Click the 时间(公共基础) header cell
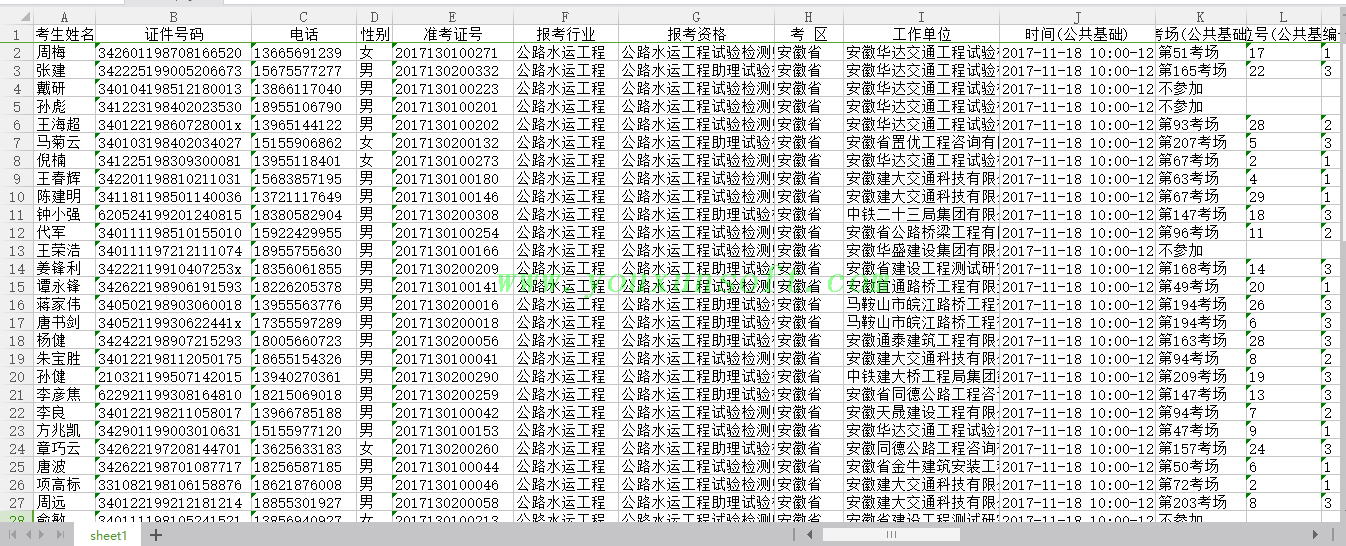 (x=1077, y=34)
